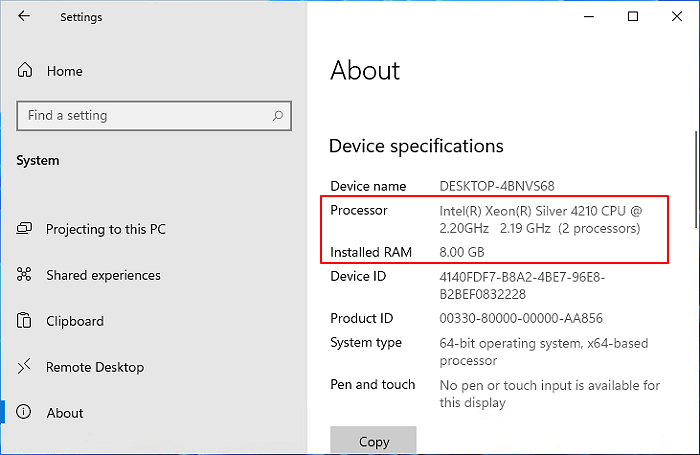
Task: Select the About info icon
Action: pyautogui.click(x=26, y=413)
